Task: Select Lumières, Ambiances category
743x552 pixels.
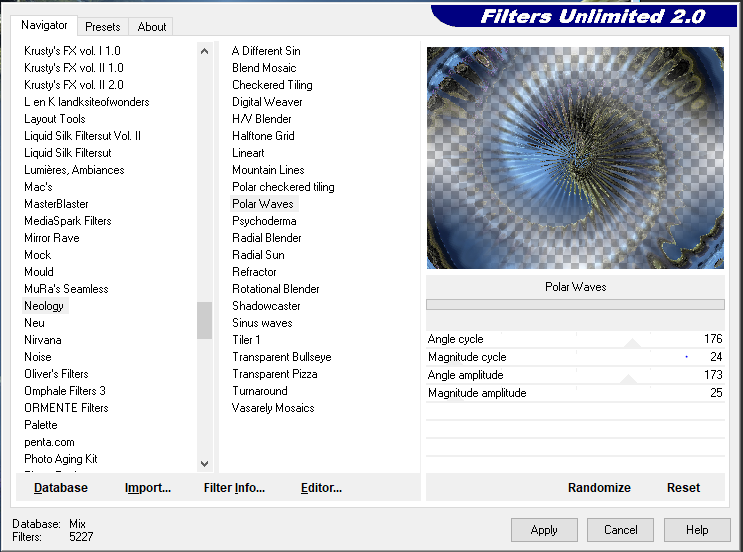Action: (74, 170)
